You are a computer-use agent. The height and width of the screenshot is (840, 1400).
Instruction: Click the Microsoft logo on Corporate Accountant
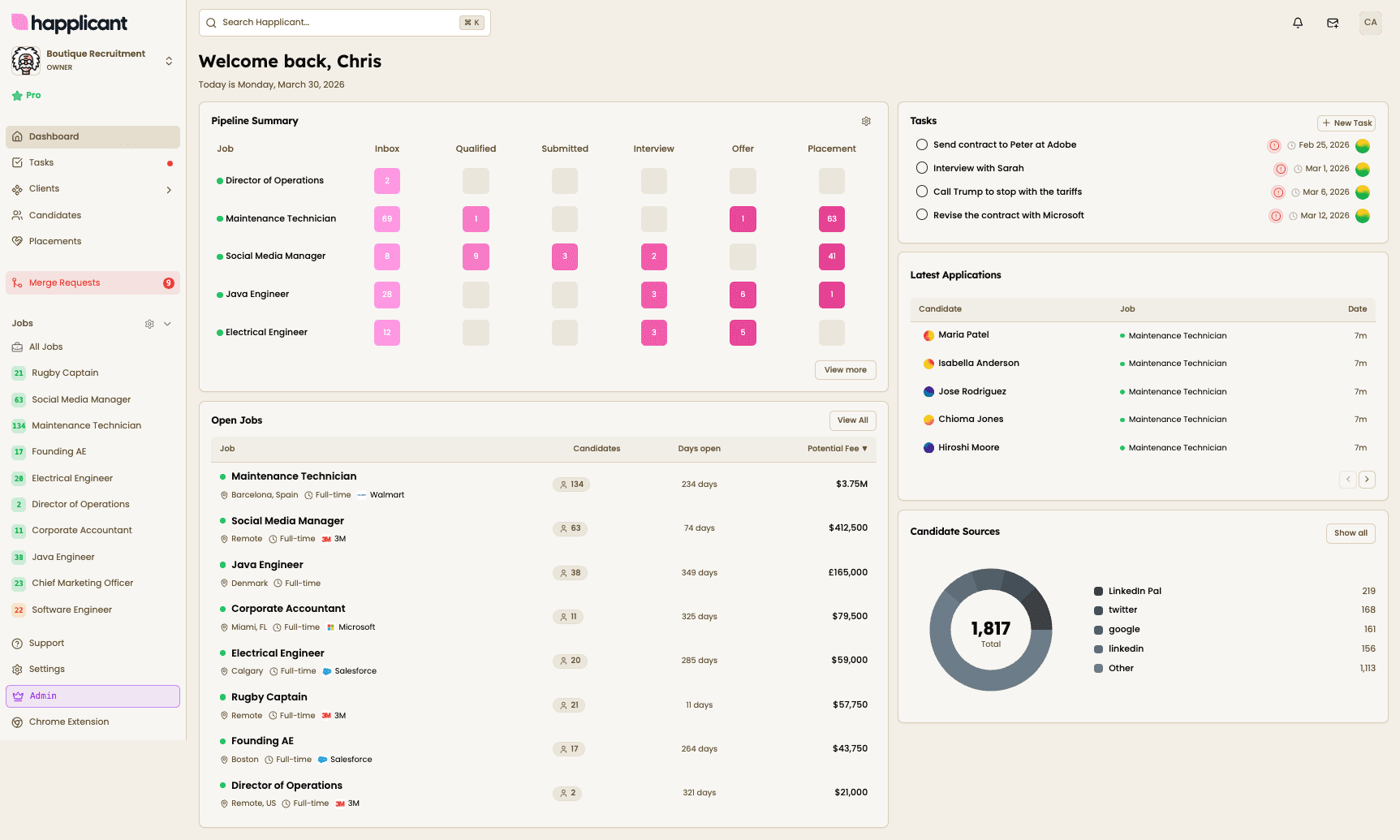click(330, 627)
